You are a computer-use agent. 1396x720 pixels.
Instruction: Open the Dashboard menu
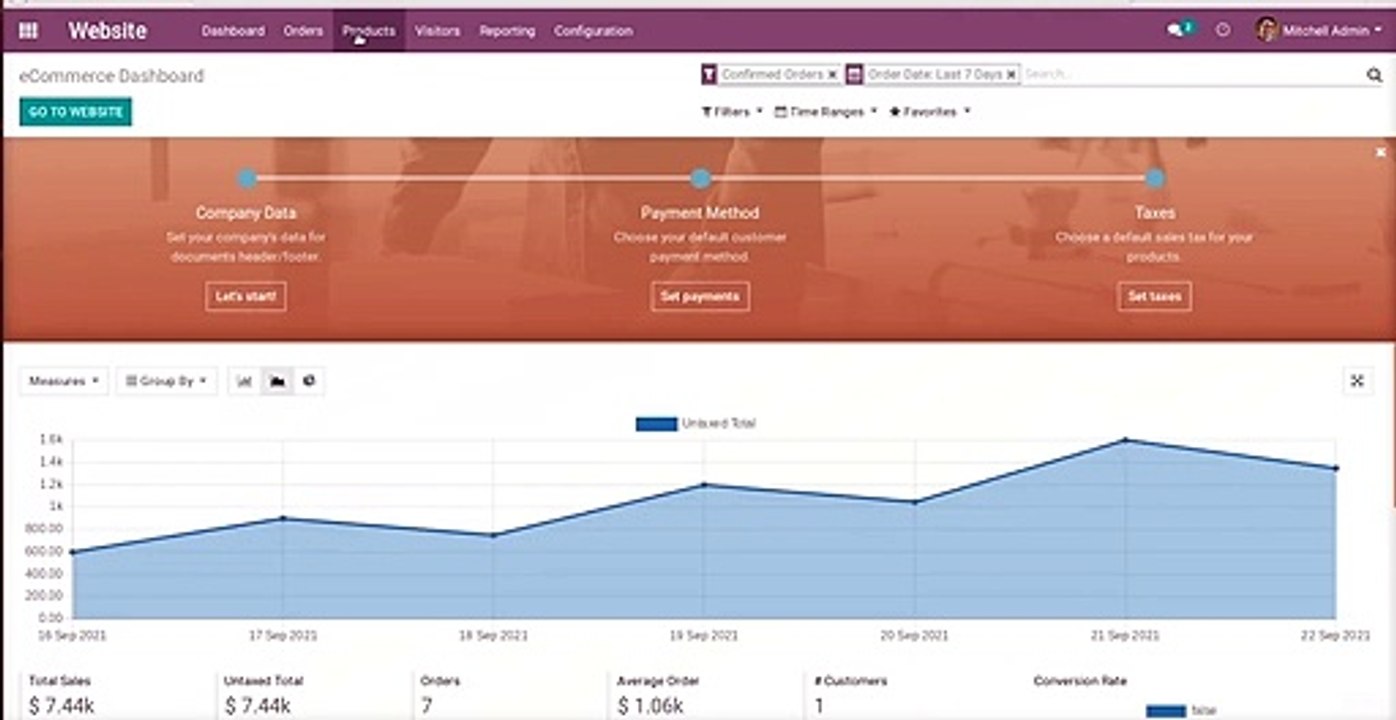click(233, 31)
